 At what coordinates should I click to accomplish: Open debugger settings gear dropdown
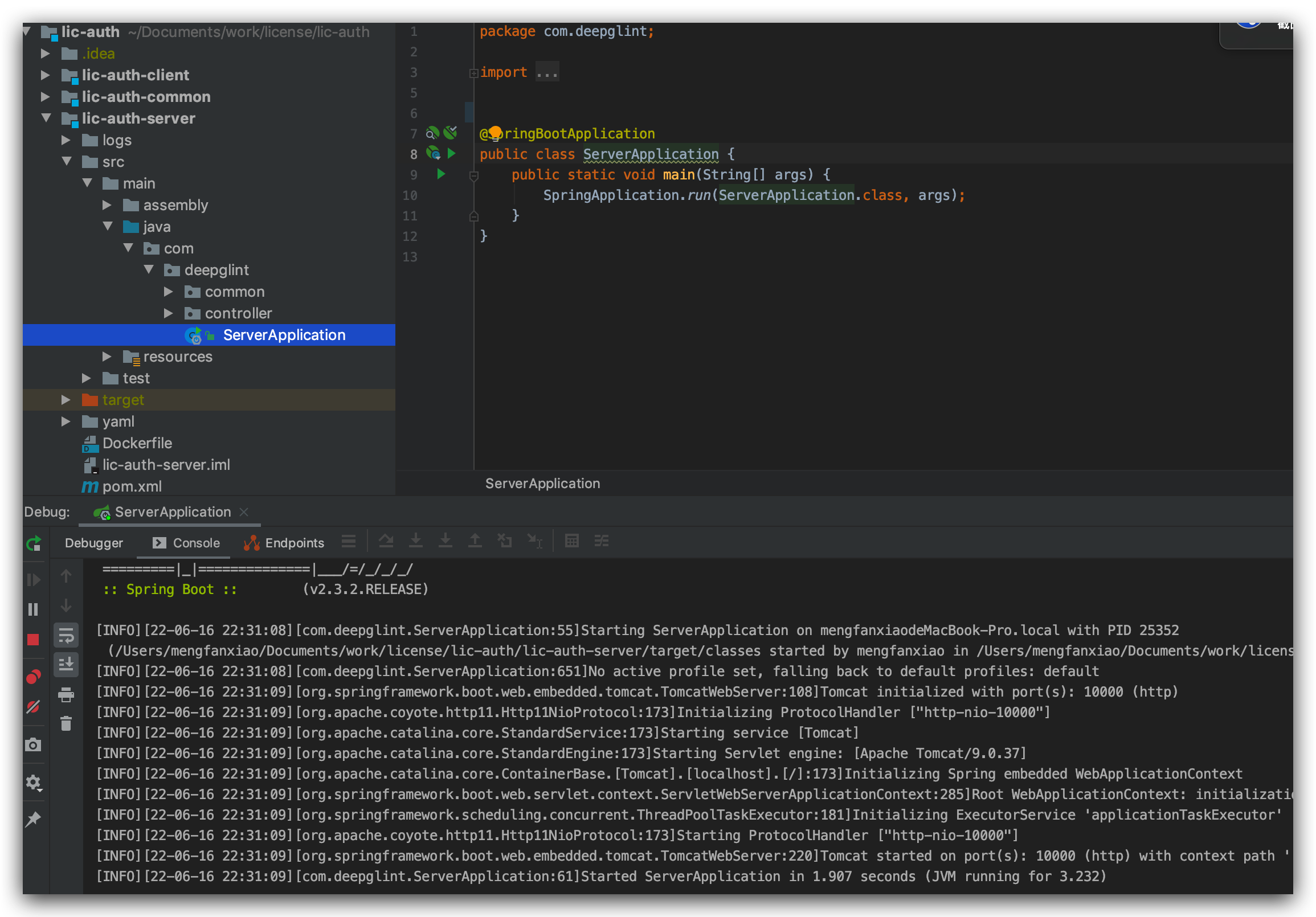34,783
